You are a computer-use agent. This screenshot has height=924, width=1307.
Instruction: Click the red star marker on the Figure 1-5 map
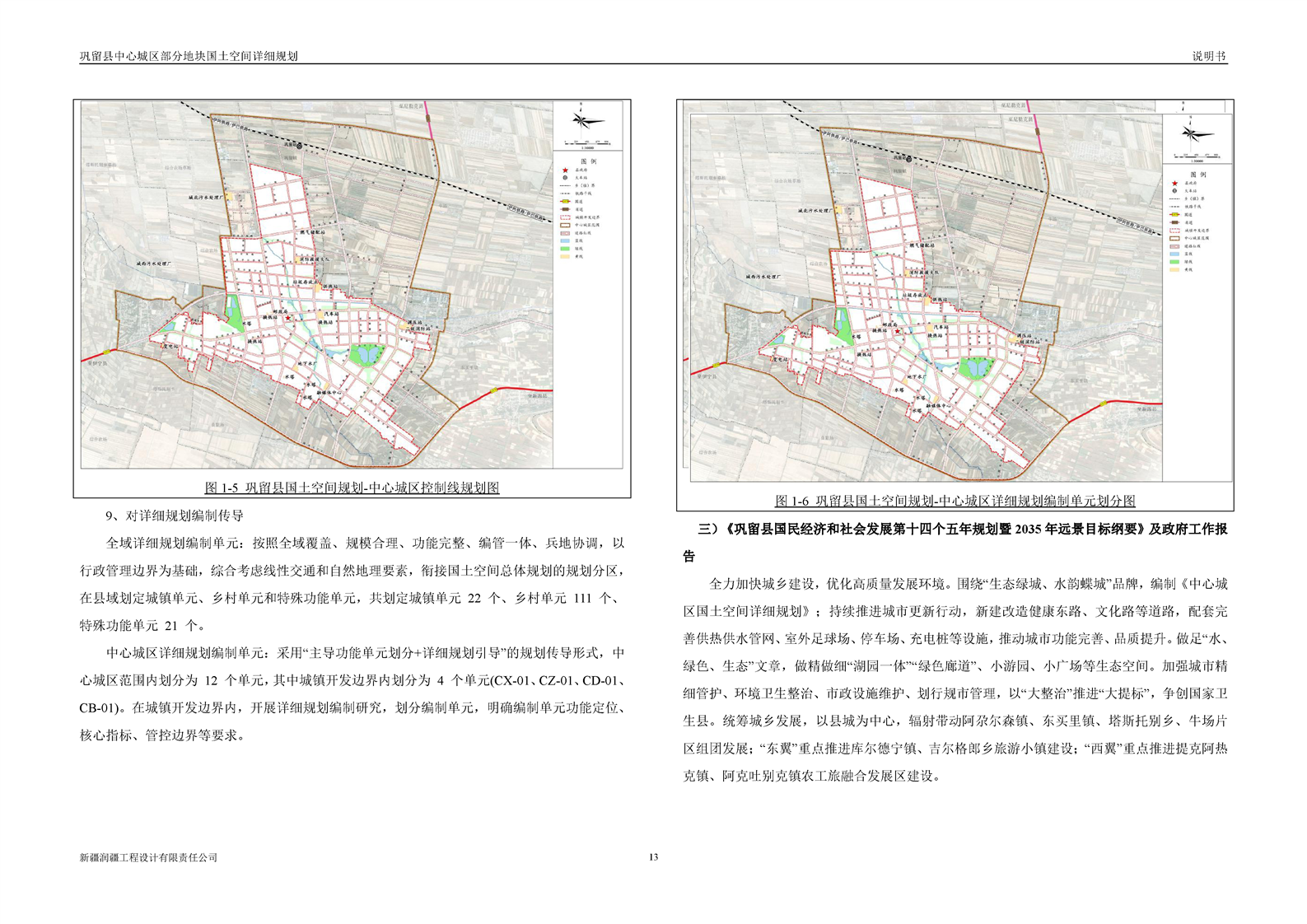(x=287, y=317)
